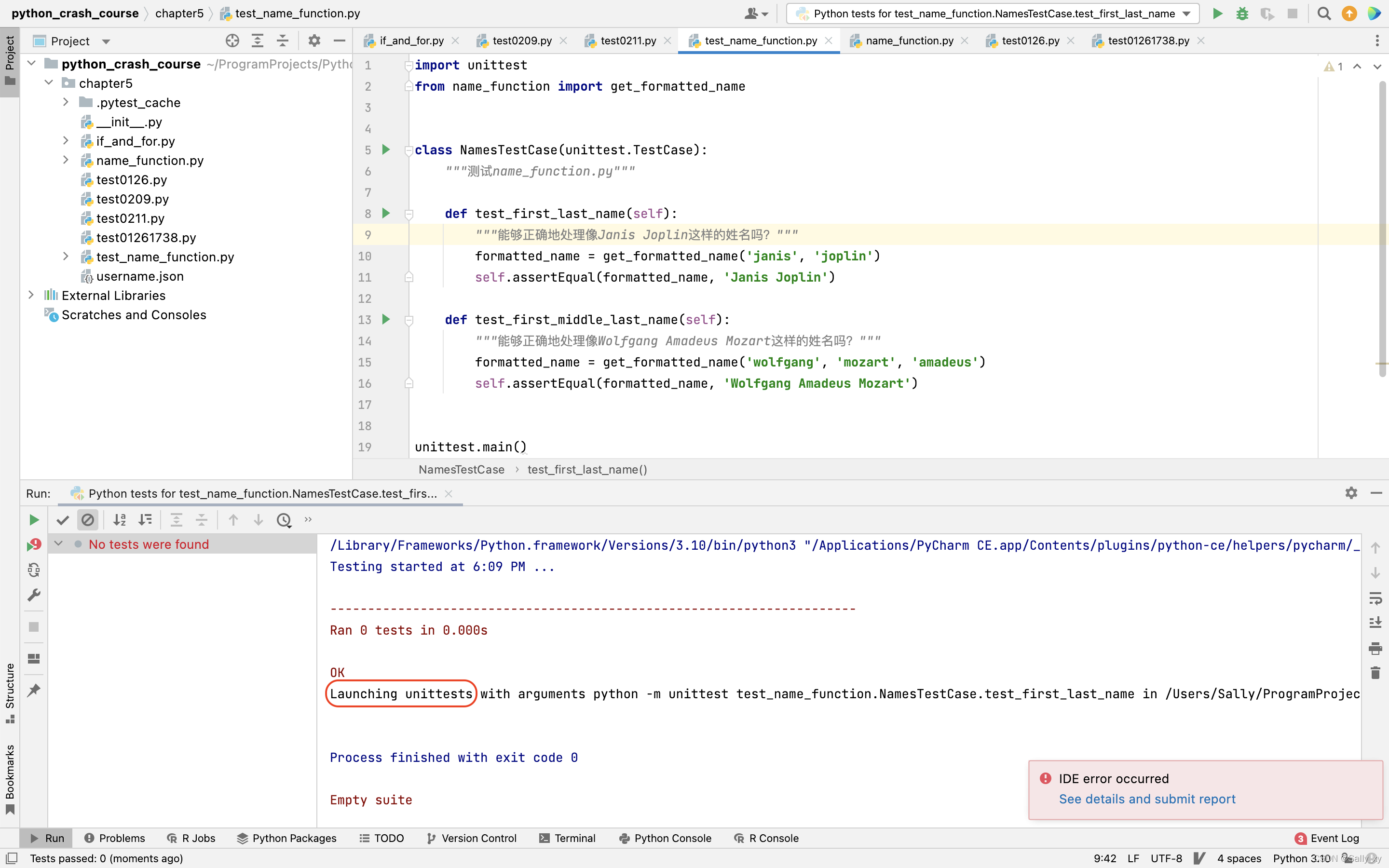
Task: Click the Select Opened File crosshair icon
Action: (x=232, y=41)
